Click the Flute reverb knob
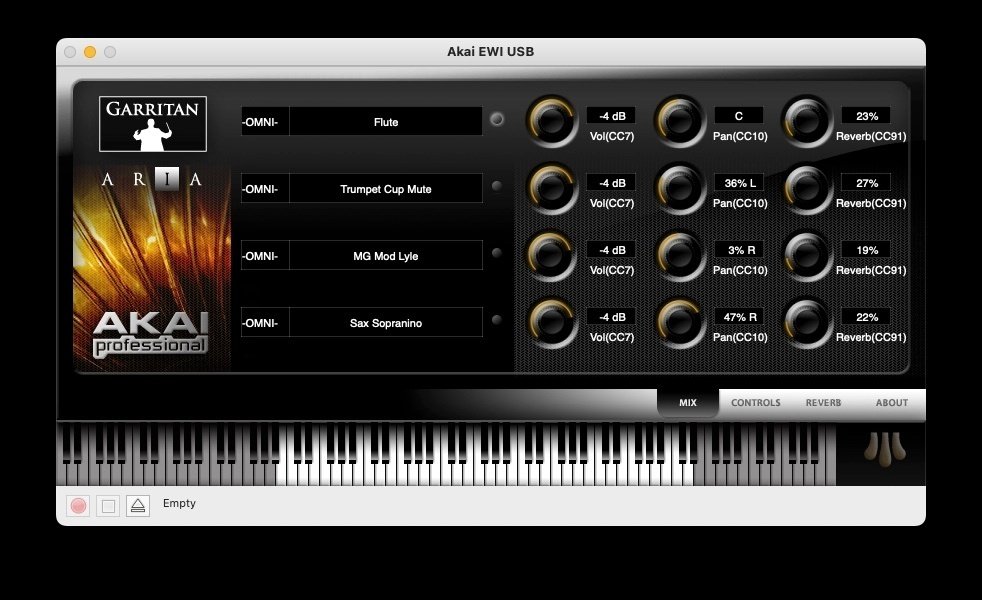The image size is (982, 600). (807, 121)
